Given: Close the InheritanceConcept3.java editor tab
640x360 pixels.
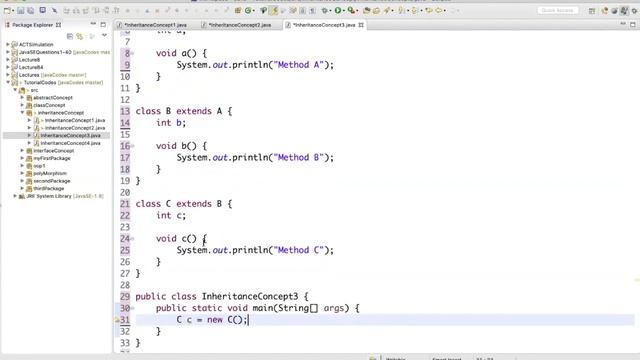Looking at the screenshot, I should tap(361, 25).
